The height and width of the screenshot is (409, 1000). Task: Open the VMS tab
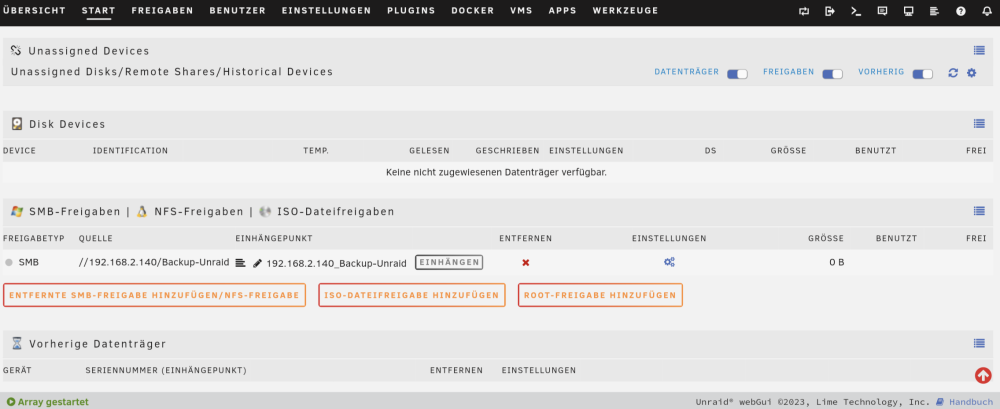coord(522,11)
